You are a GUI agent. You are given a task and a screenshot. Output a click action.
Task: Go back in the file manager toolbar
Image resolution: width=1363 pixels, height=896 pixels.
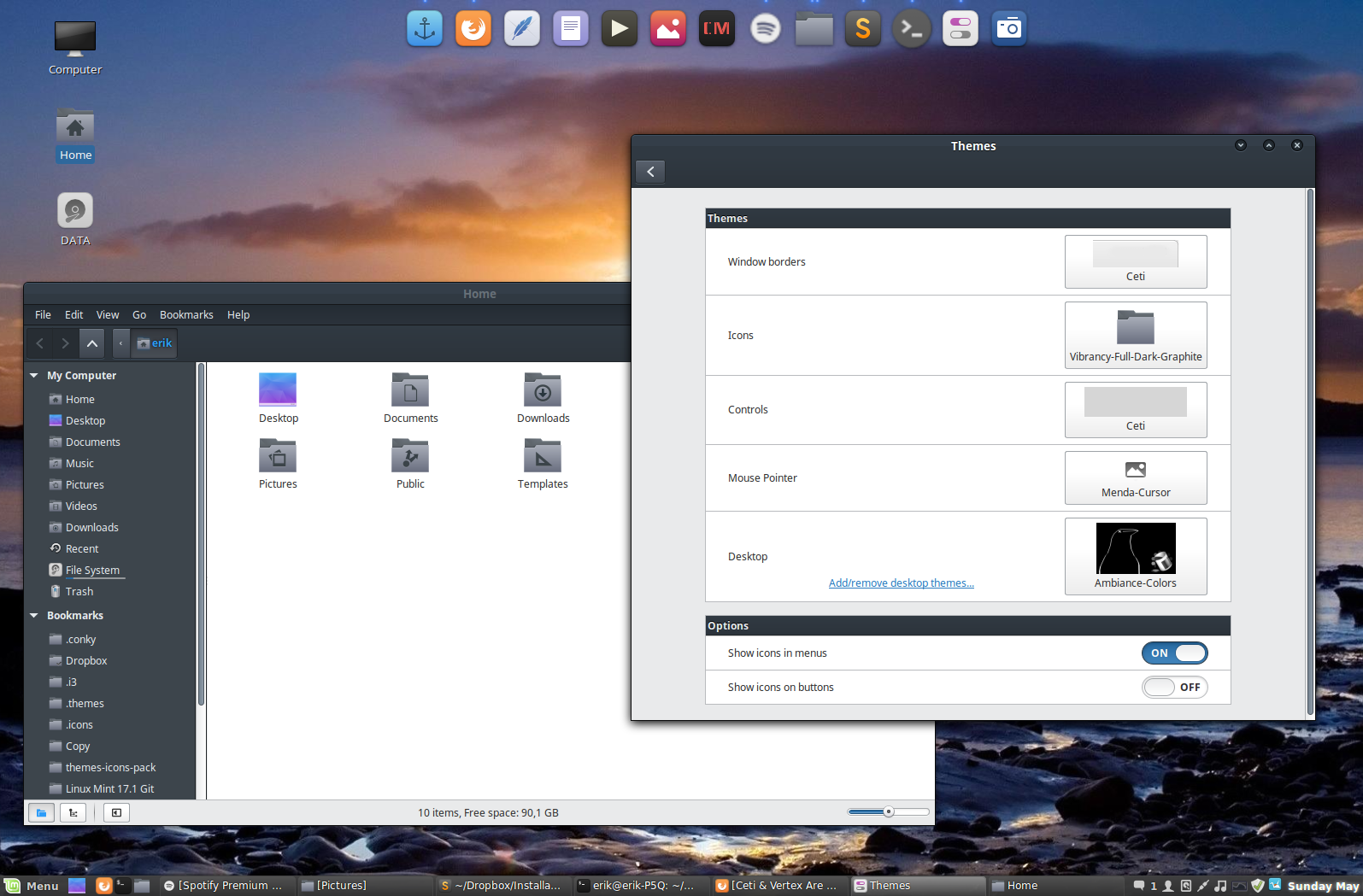[39, 343]
